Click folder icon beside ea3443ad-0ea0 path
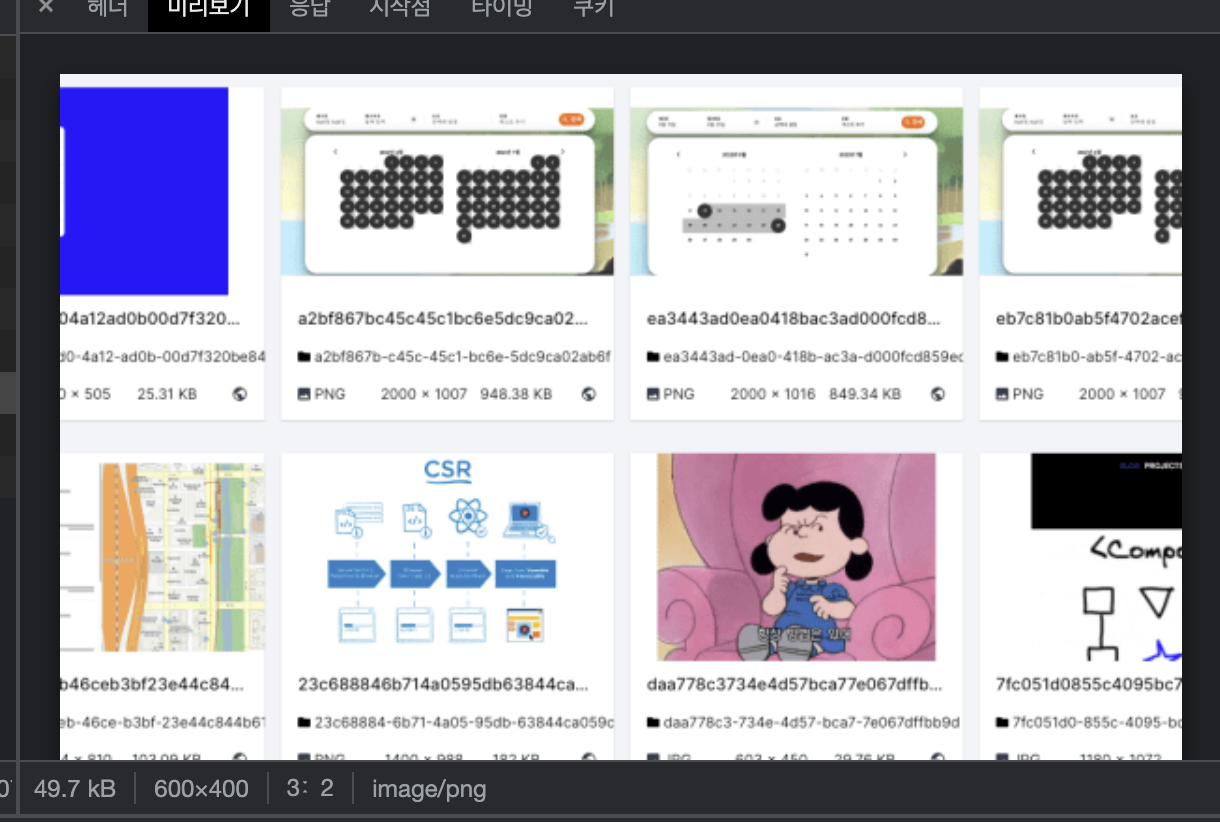 [653, 357]
